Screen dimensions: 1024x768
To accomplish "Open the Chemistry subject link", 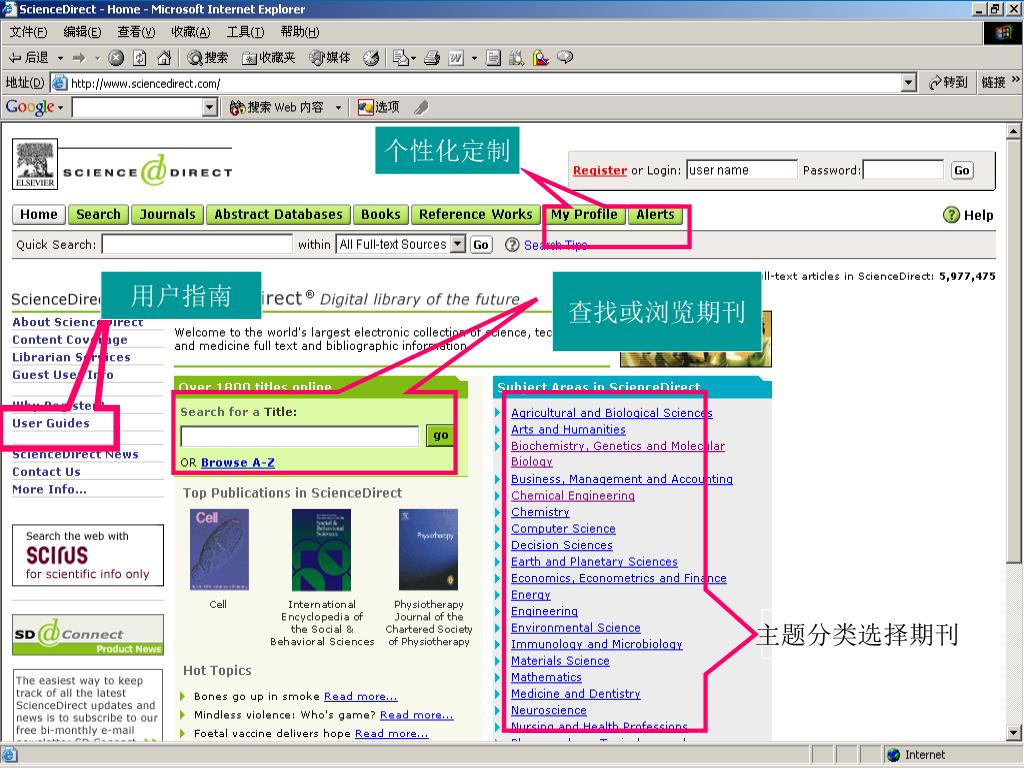I will (540, 512).
